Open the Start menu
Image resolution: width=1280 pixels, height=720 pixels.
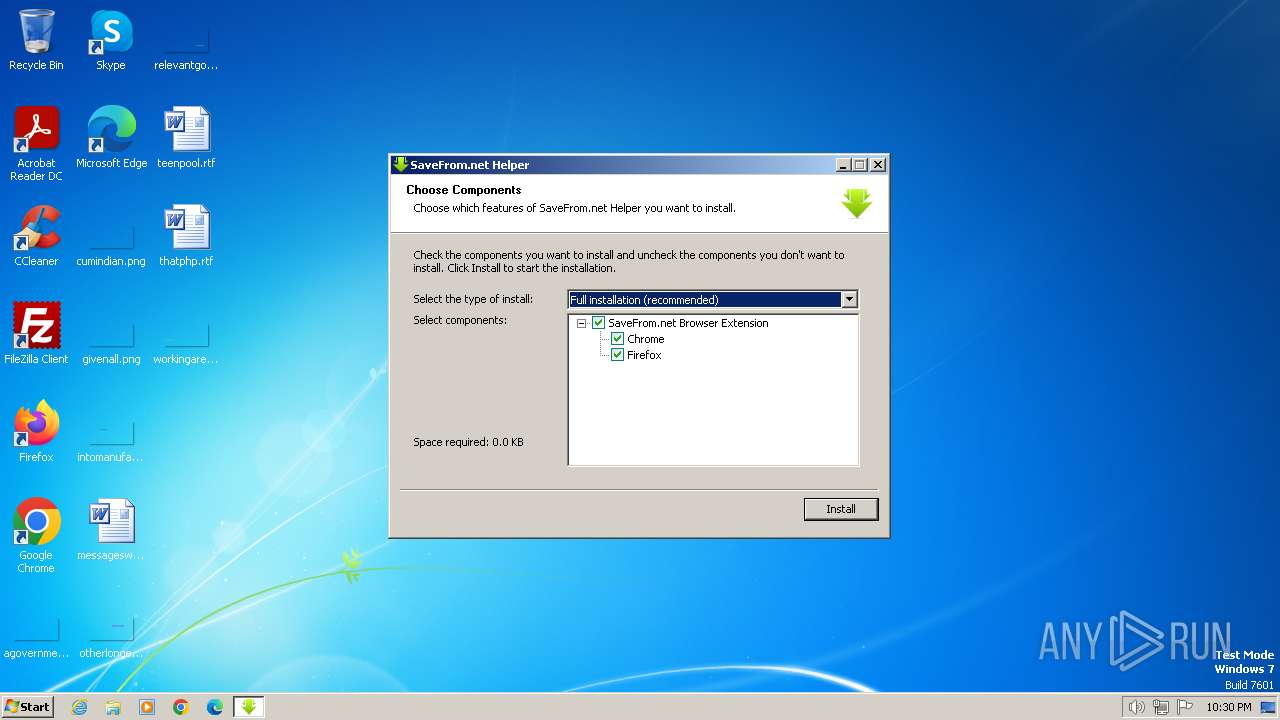click(x=28, y=707)
